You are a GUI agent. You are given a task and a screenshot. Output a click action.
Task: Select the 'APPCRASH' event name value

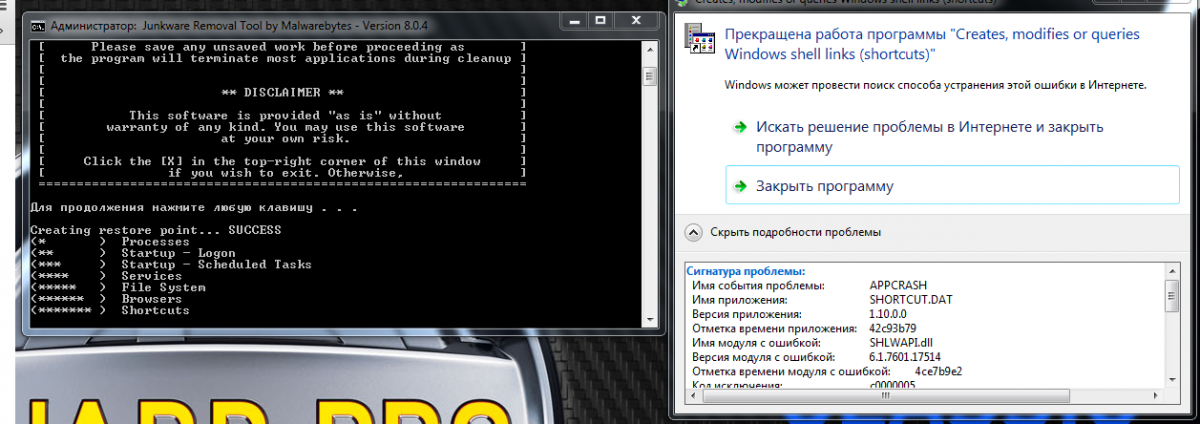coord(899,285)
